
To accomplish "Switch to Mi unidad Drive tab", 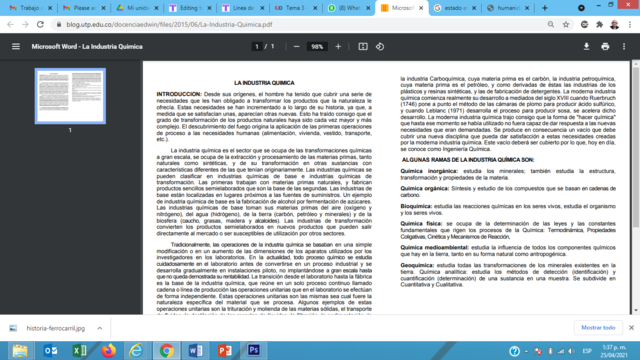I will click(x=137, y=8).
